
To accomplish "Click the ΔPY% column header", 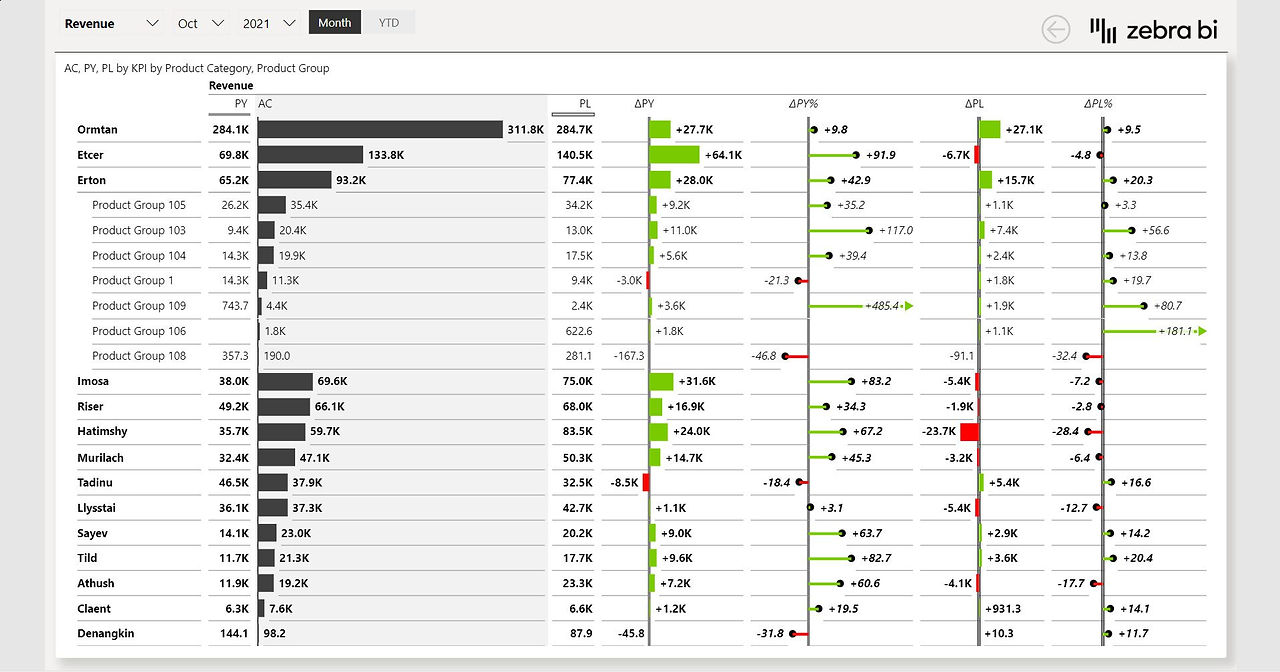I will click(x=803, y=103).
